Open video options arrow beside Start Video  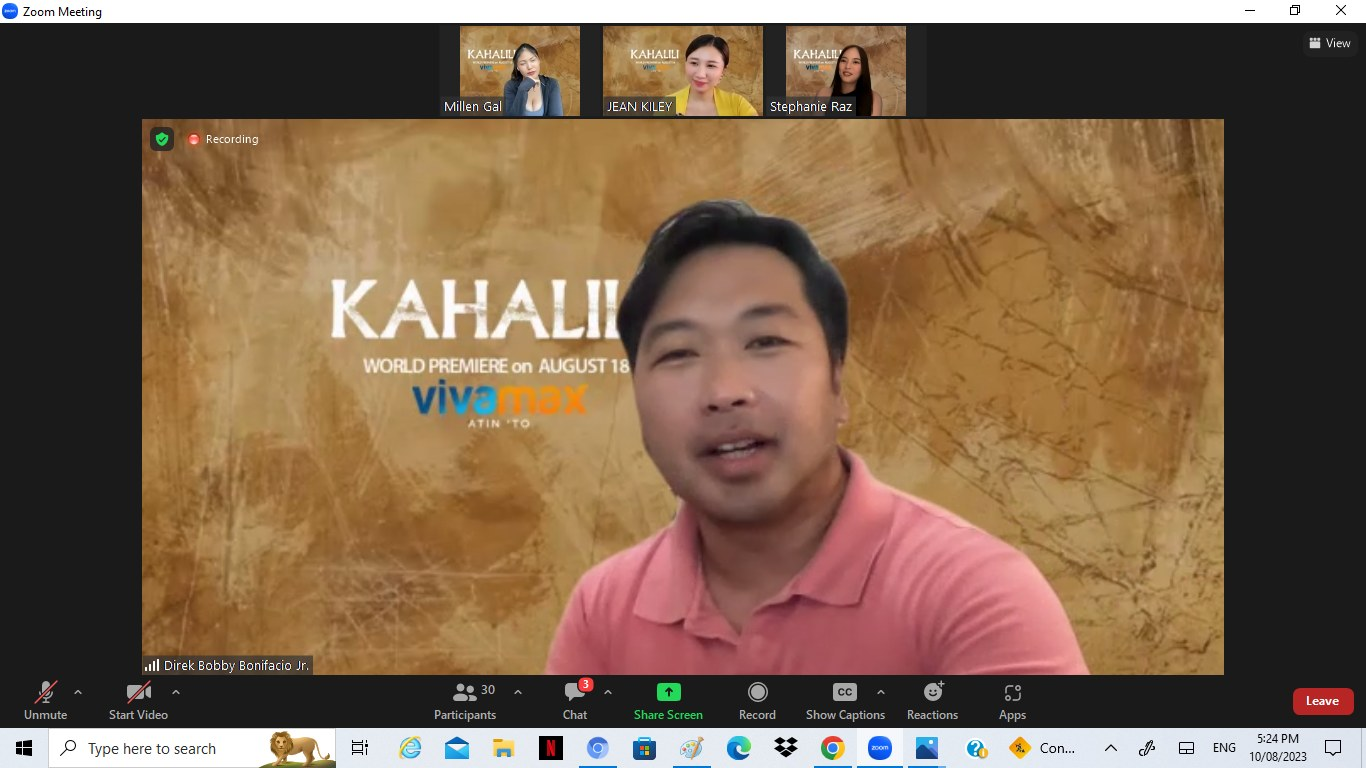(176, 692)
